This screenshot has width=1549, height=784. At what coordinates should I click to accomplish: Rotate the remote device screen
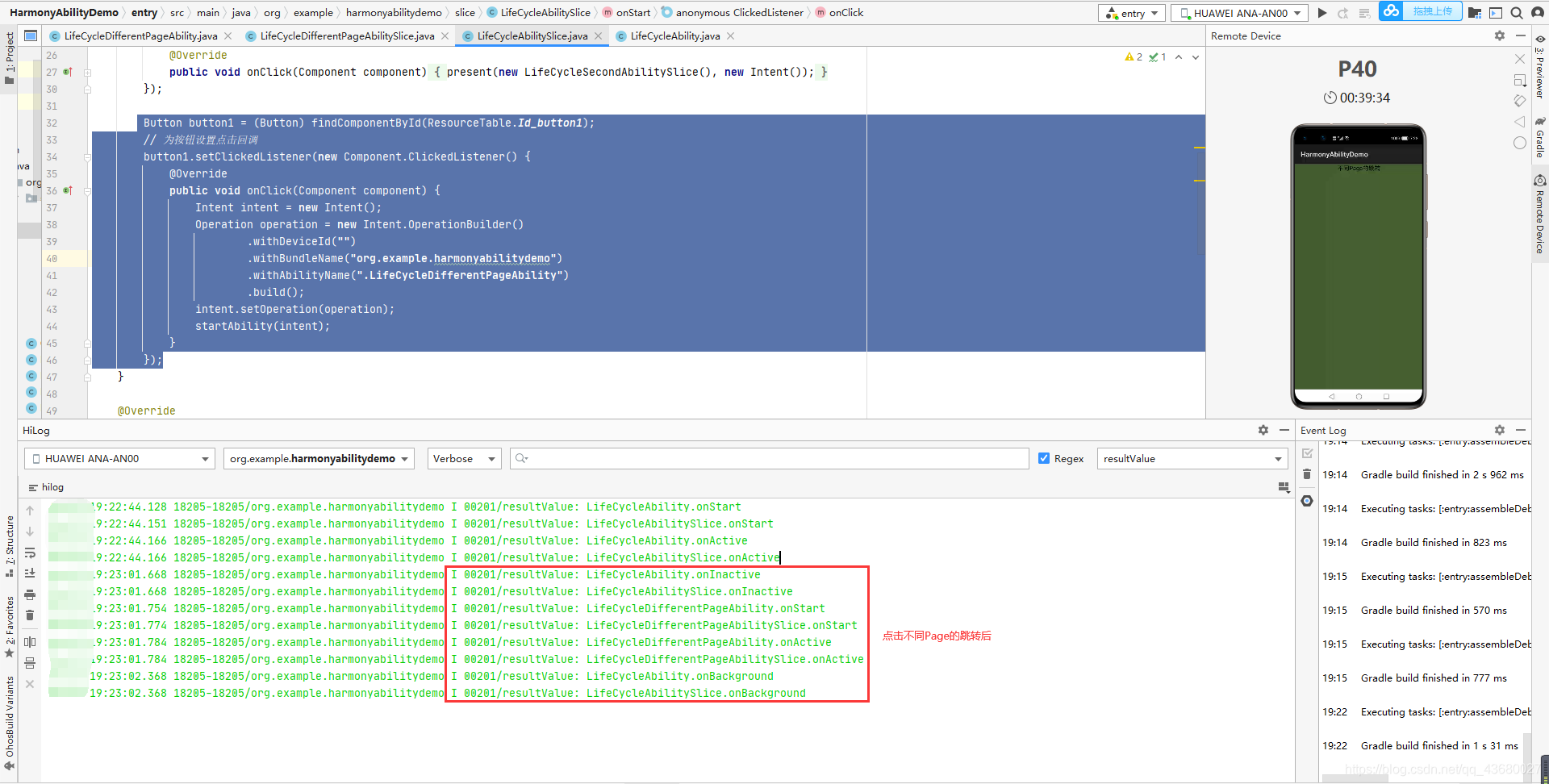[x=1520, y=101]
